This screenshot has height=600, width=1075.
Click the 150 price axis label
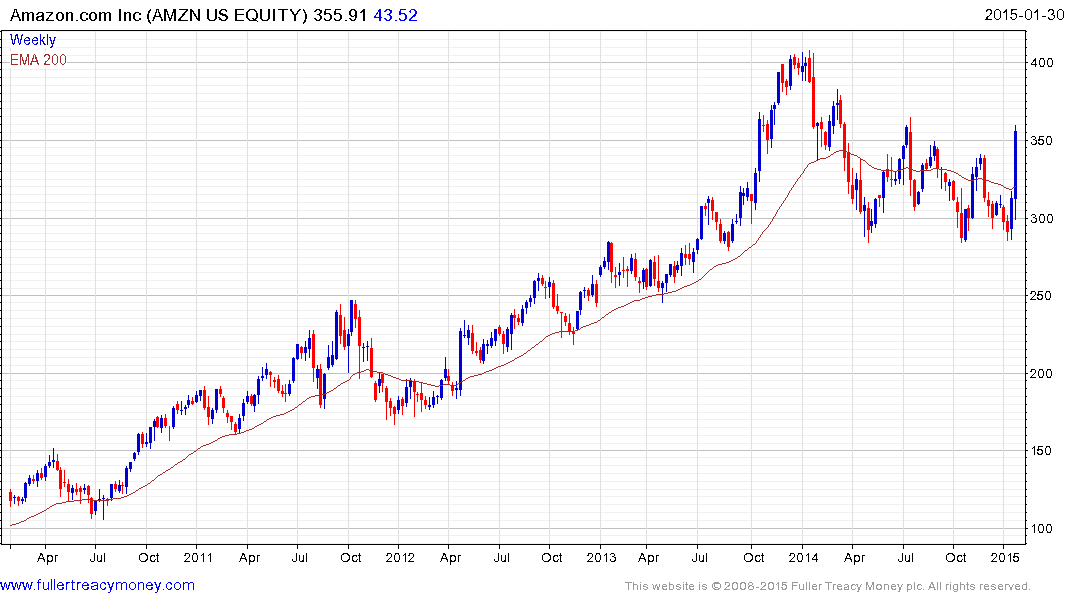[x=1042, y=451]
